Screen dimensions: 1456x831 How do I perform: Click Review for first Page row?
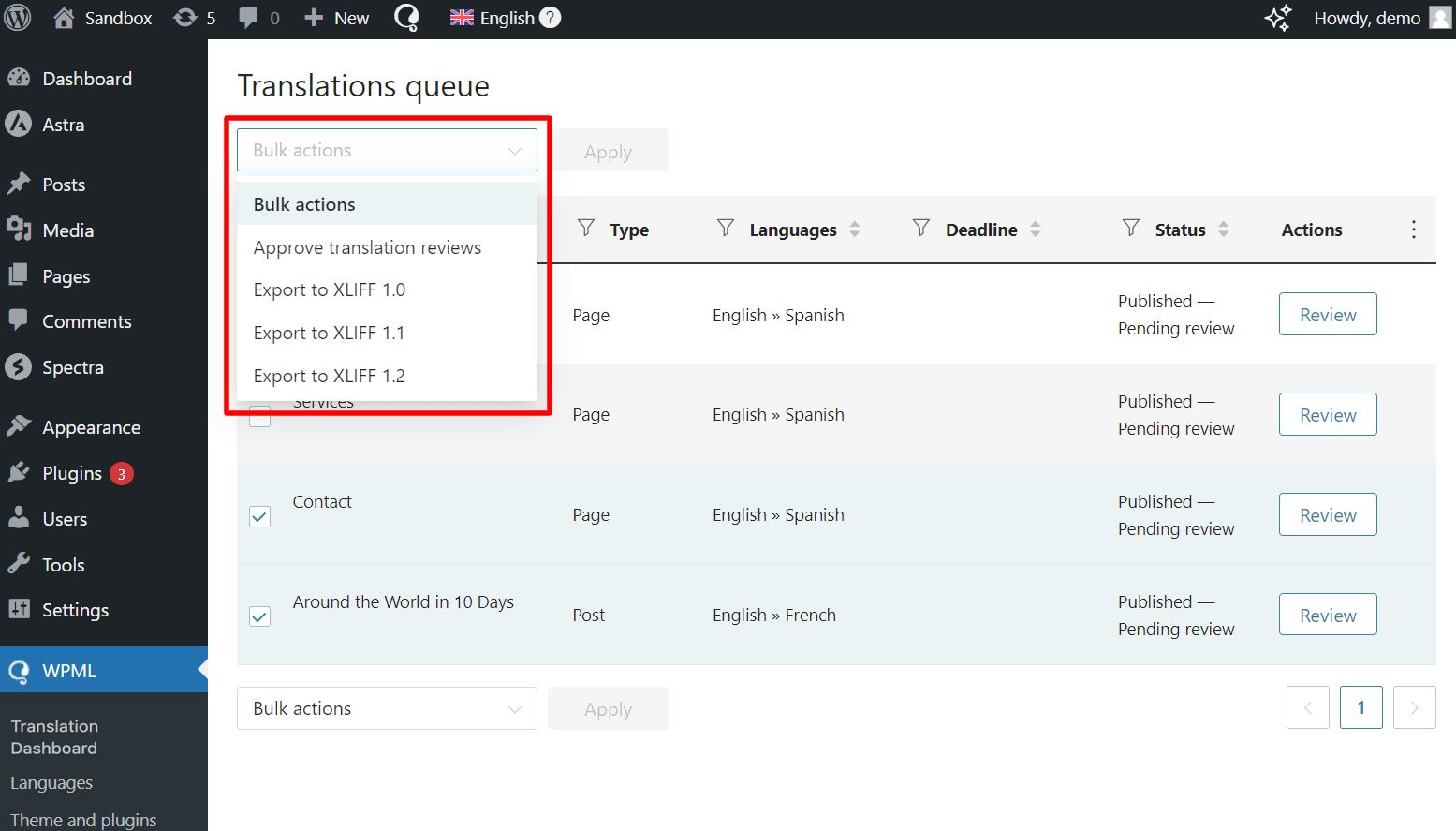point(1328,315)
